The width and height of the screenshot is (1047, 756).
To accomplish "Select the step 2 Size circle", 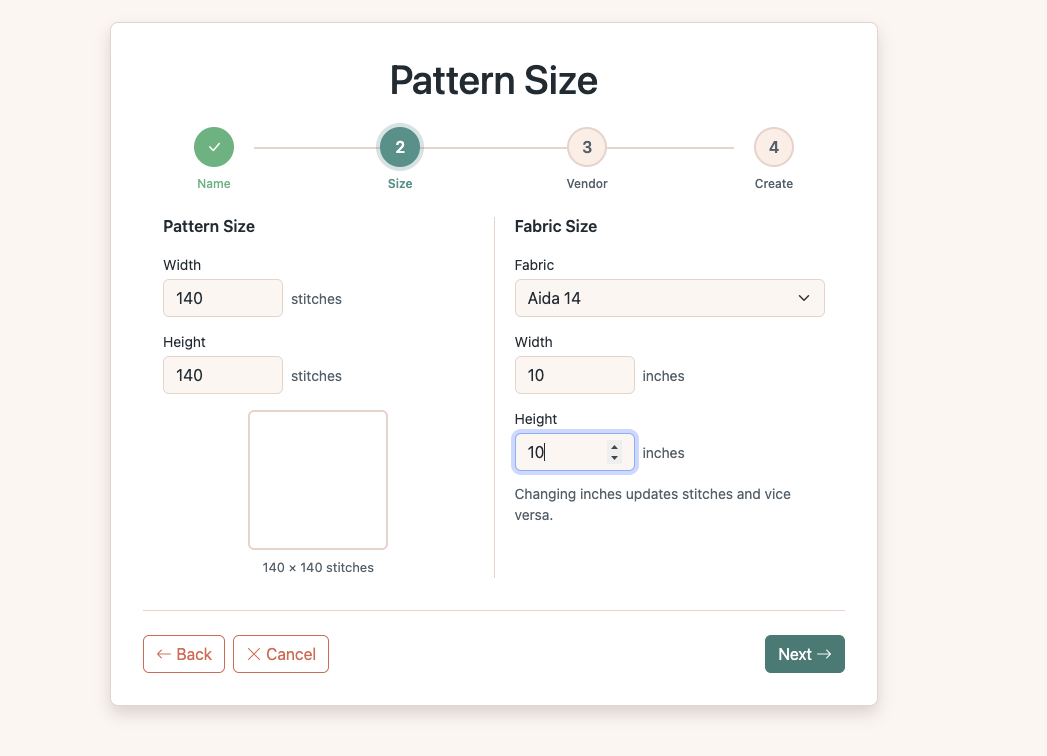I will click(400, 147).
